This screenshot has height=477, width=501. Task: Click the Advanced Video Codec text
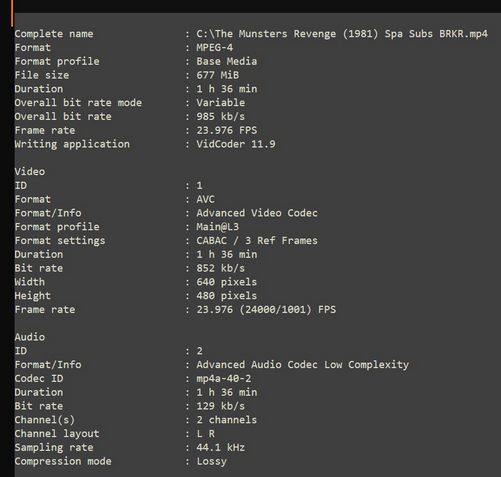tap(257, 213)
